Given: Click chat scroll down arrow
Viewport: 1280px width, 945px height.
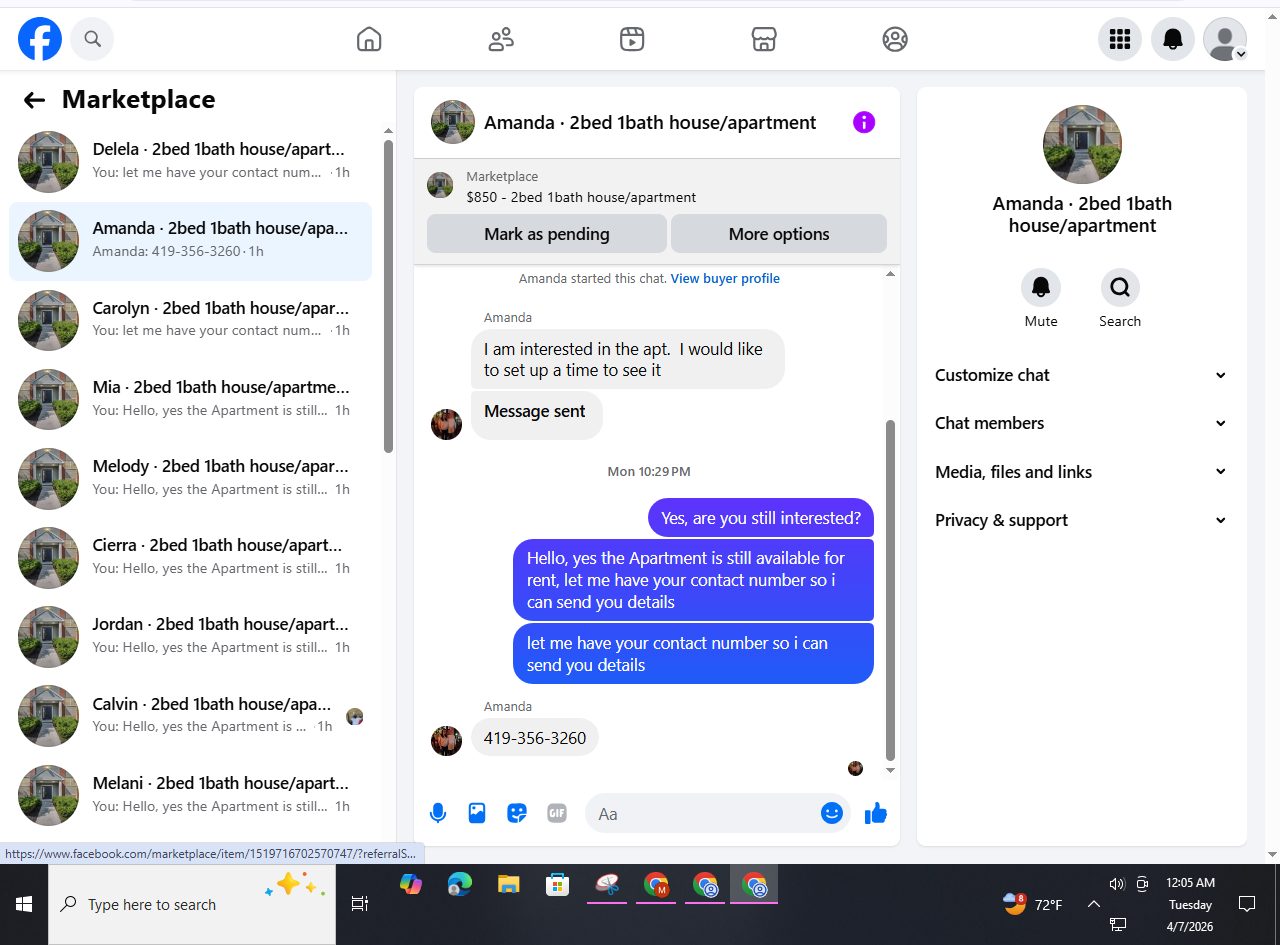Looking at the screenshot, I should coord(890,770).
